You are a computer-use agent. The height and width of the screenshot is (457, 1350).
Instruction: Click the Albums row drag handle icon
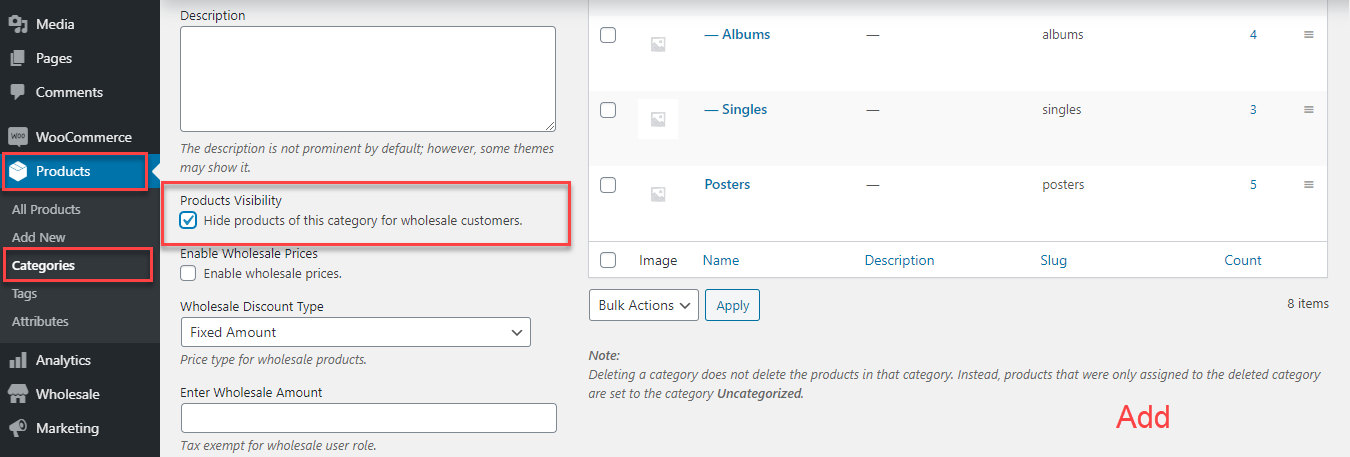1308,35
